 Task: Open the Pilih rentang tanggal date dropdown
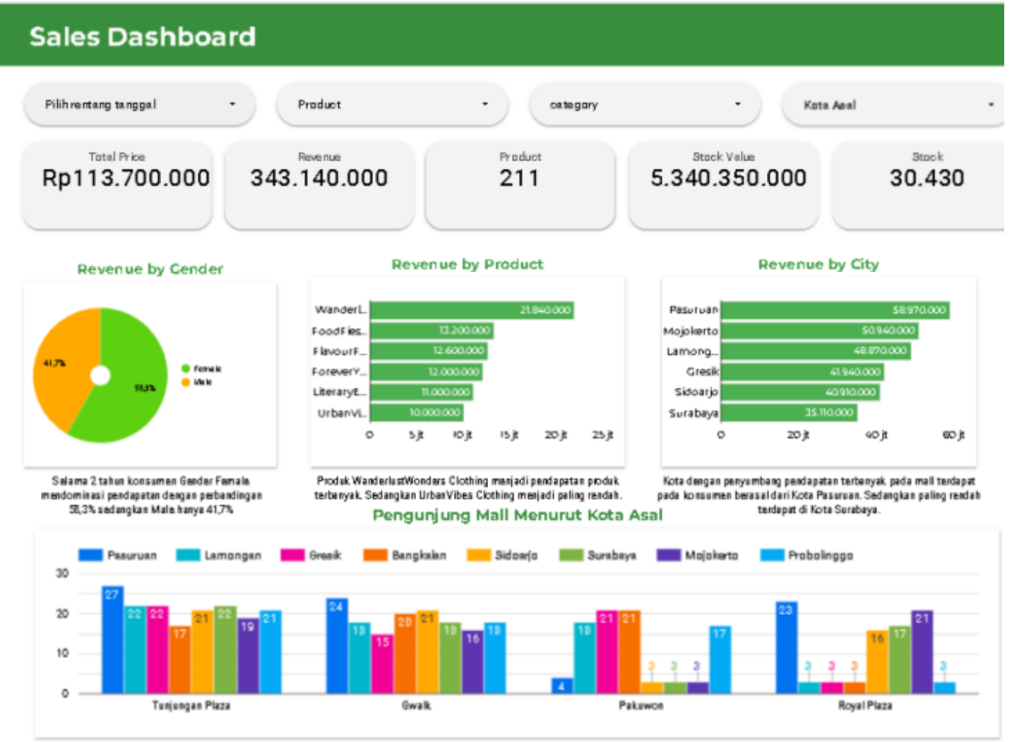139,104
